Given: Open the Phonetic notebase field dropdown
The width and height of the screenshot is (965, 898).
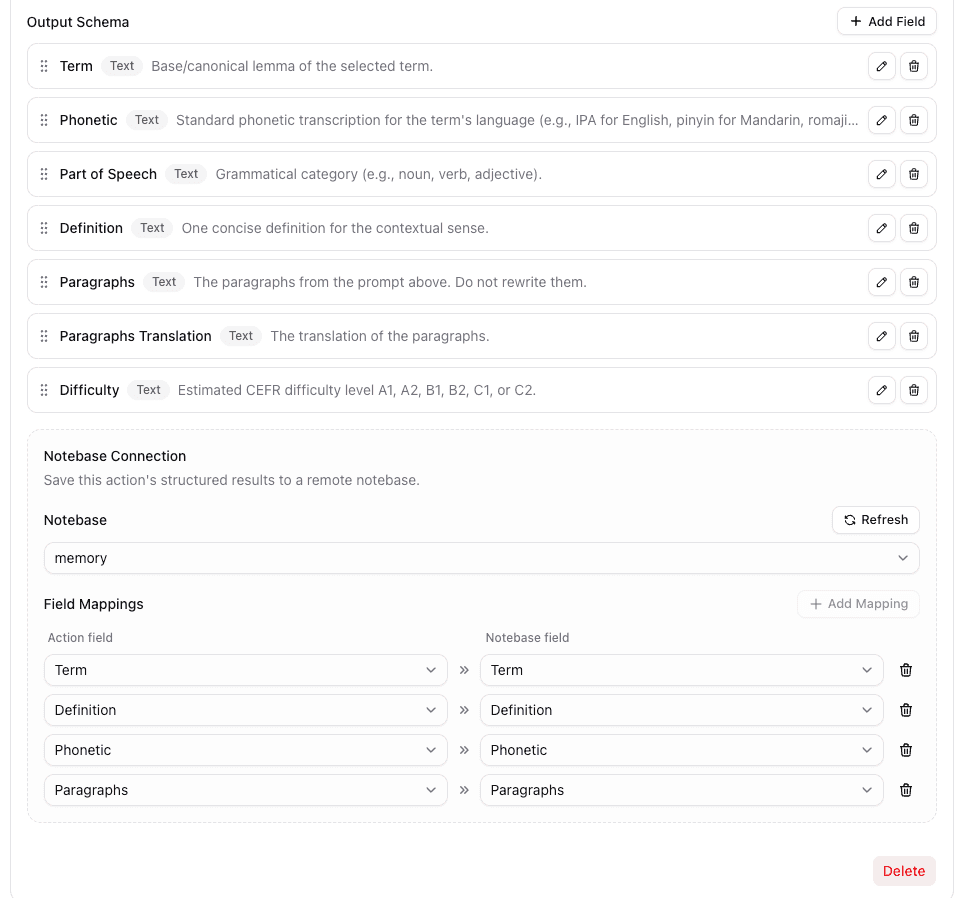Looking at the screenshot, I should [681, 750].
